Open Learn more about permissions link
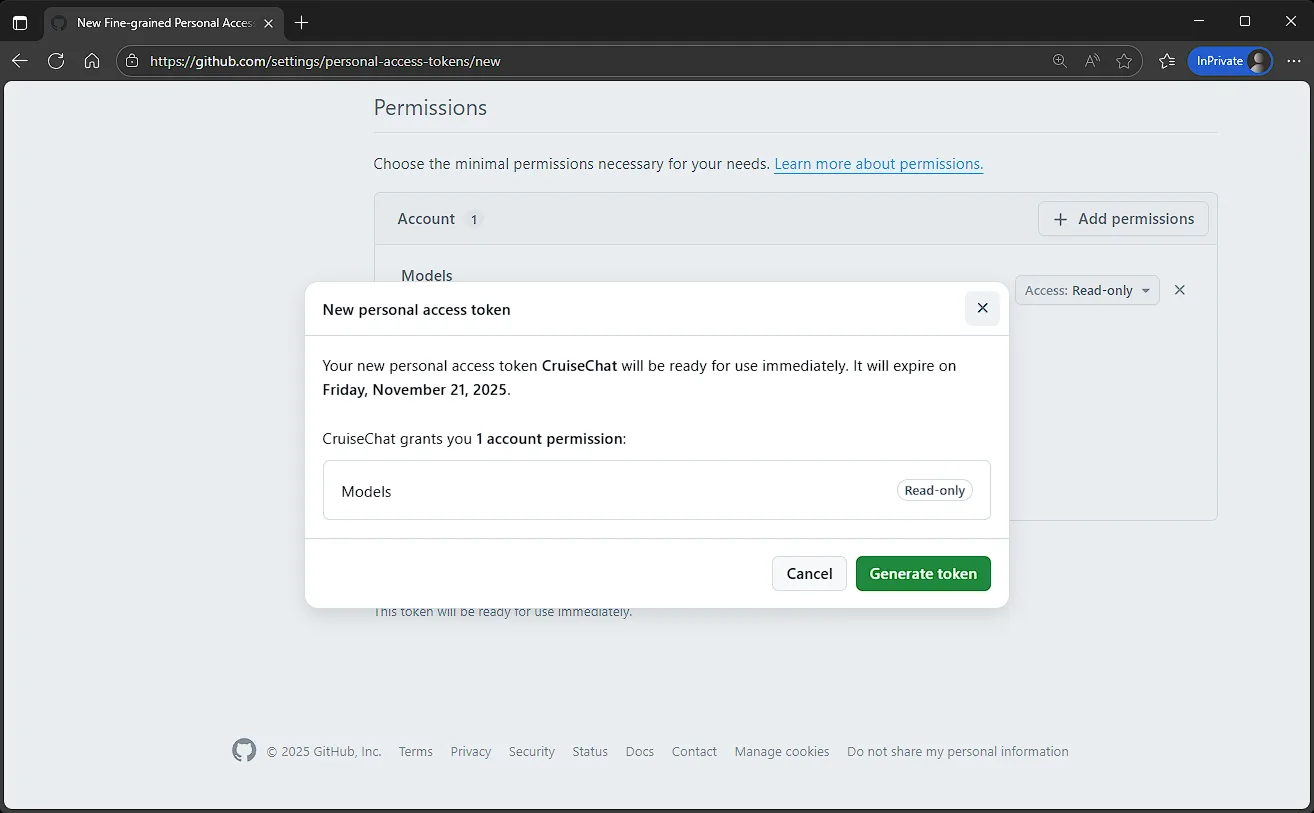This screenshot has width=1314, height=813. 878,164
